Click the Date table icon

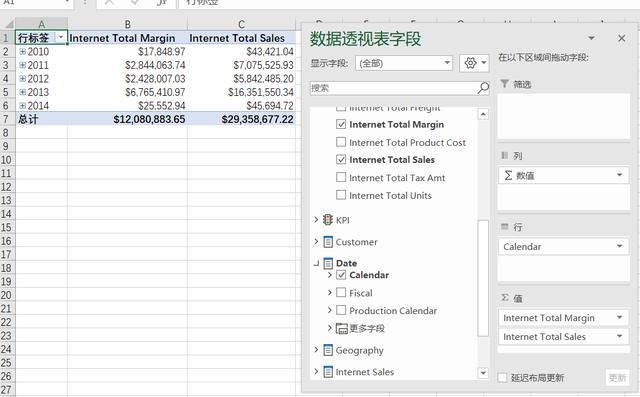point(328,263)
